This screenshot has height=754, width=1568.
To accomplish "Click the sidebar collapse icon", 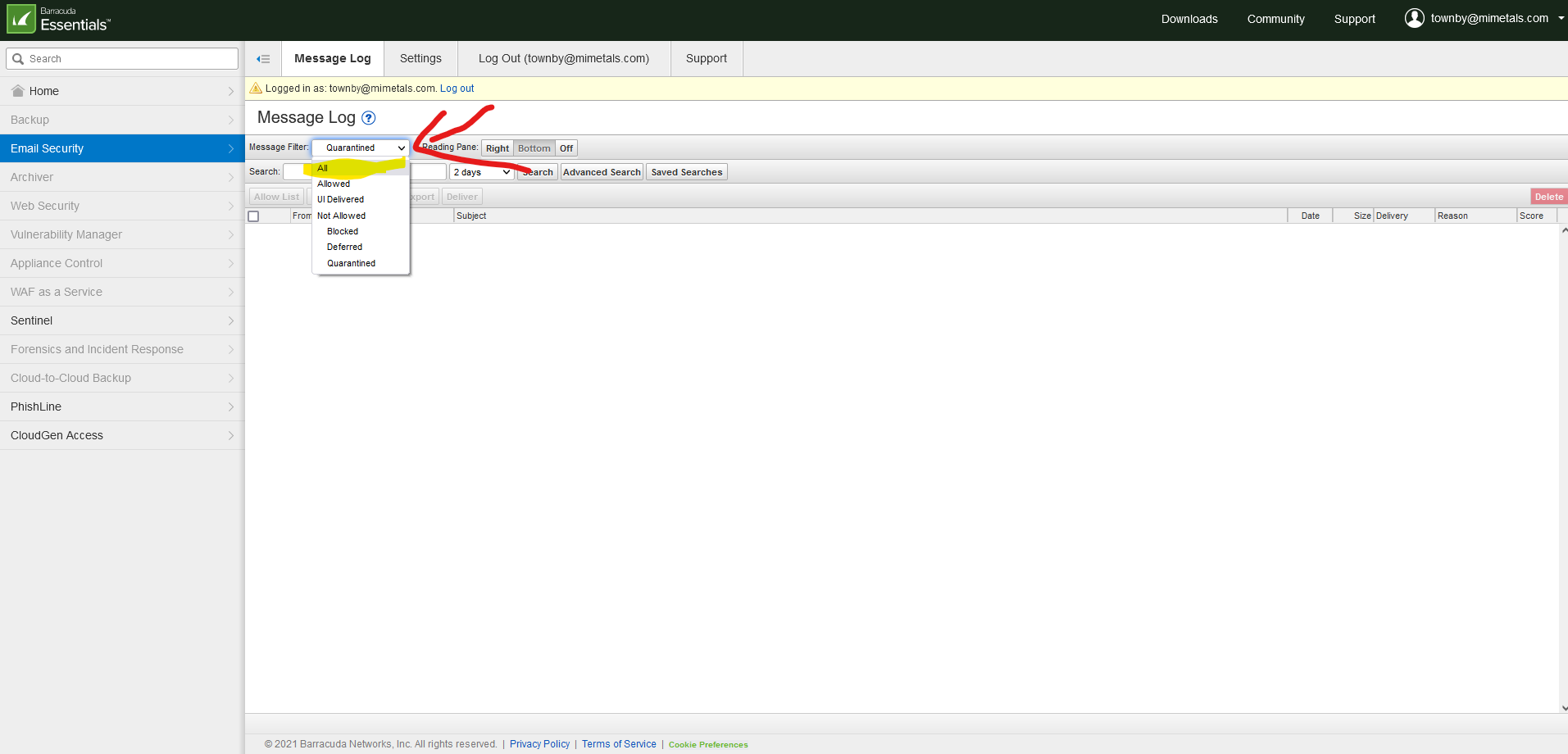I will pos(263,59).
